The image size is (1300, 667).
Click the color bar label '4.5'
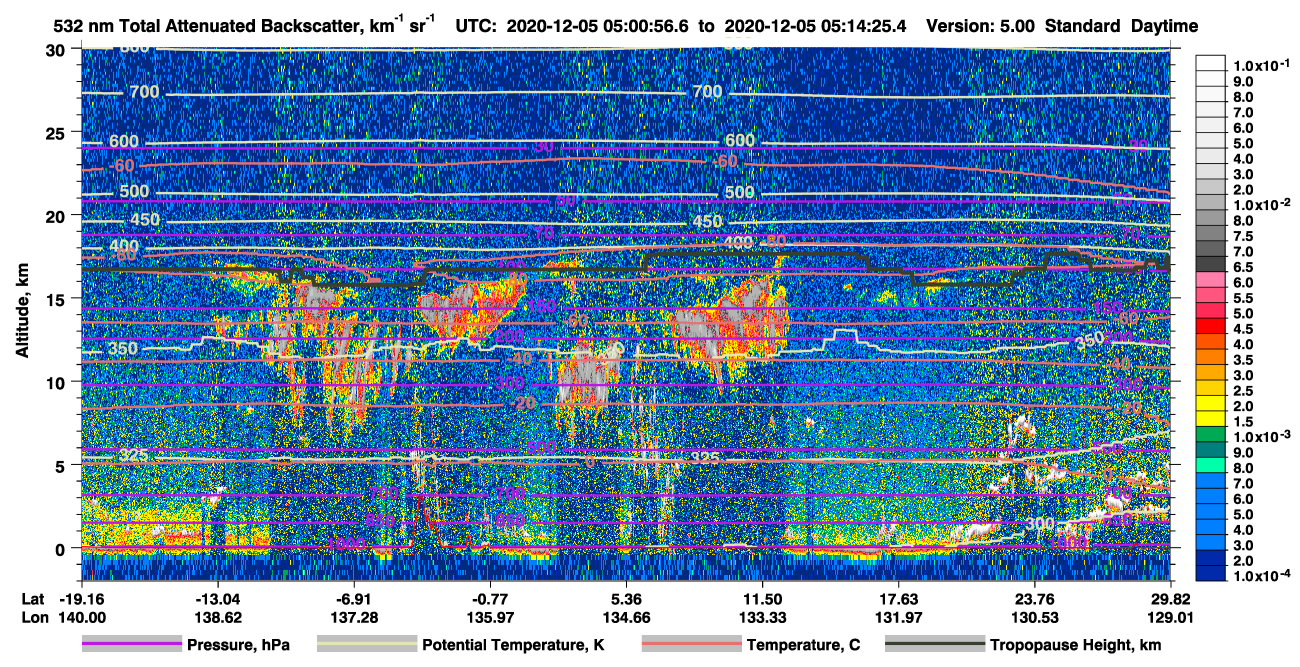click(1243, 329)
